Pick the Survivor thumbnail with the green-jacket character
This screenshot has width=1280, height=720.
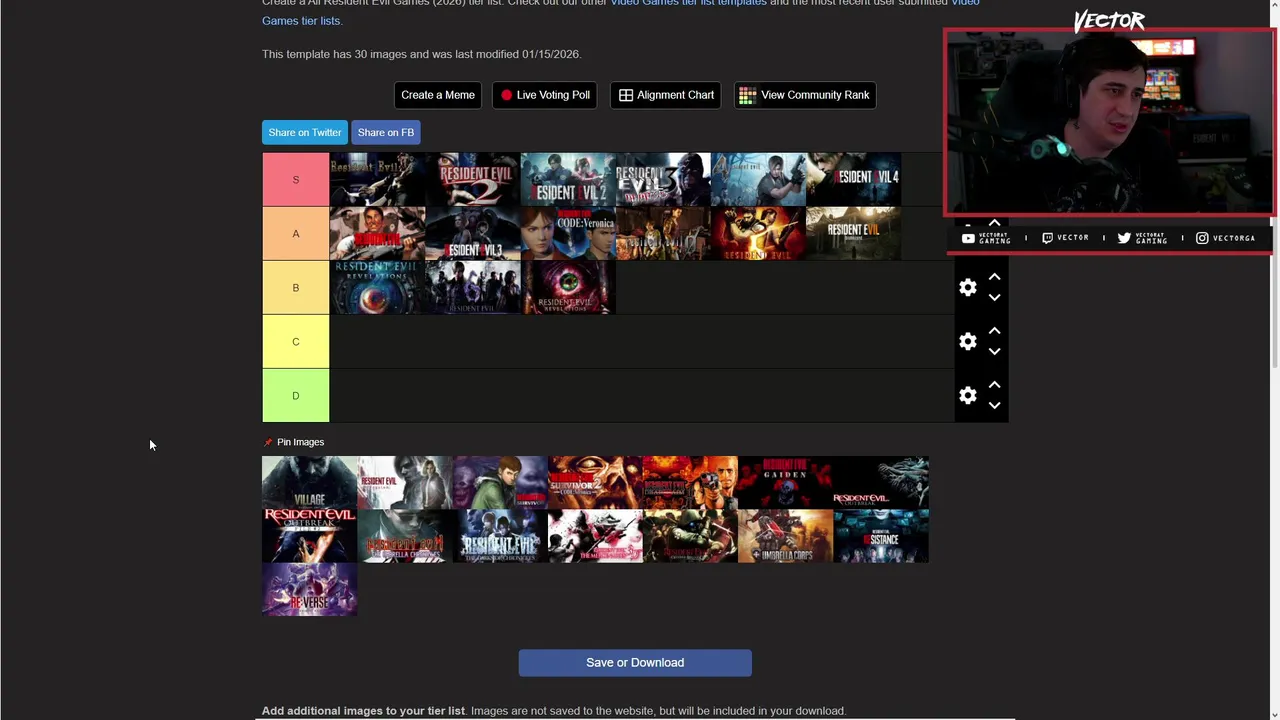click(500, 482)
